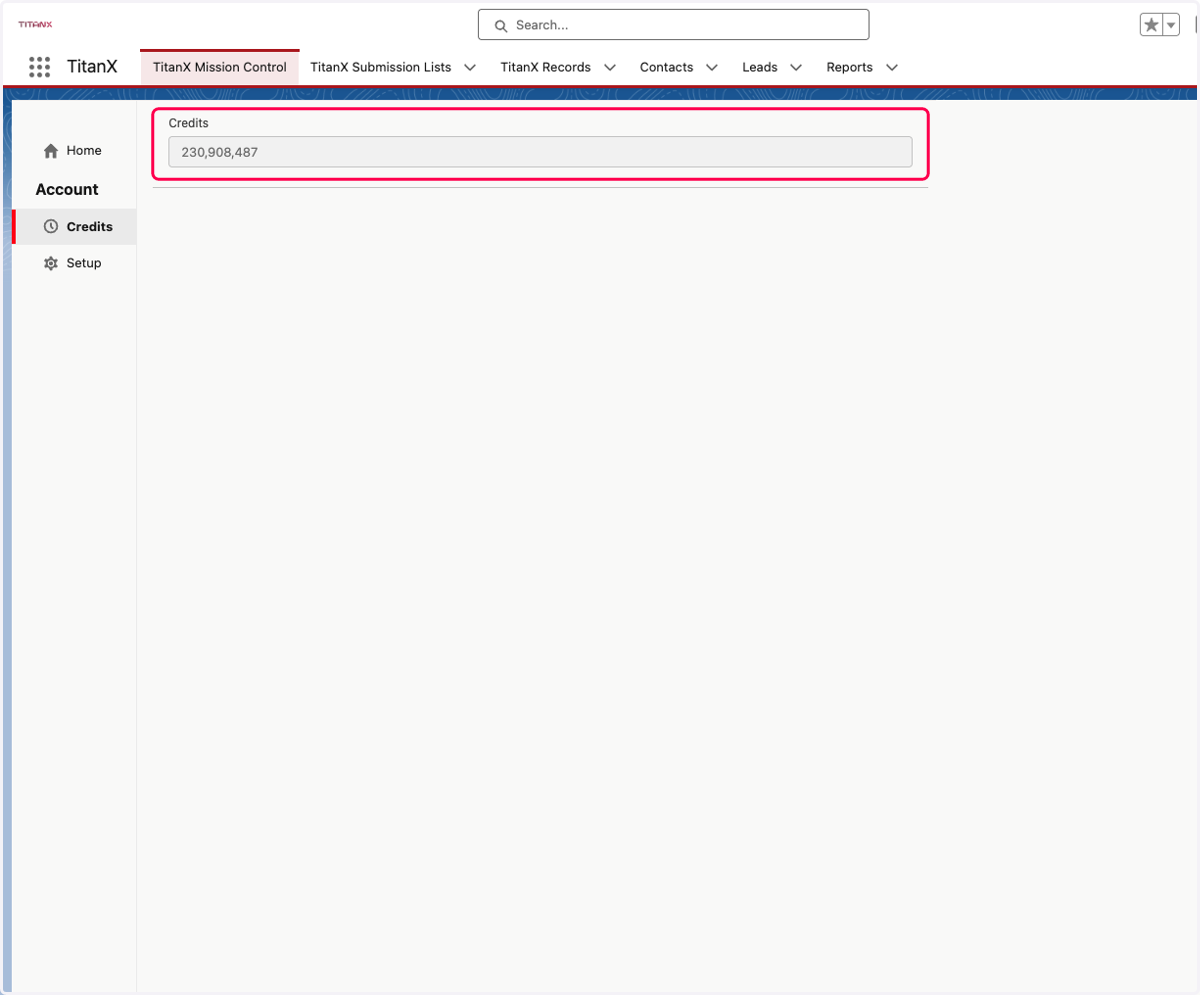
Task: Expand TitanX Records chevron menu
Action: 609,67
